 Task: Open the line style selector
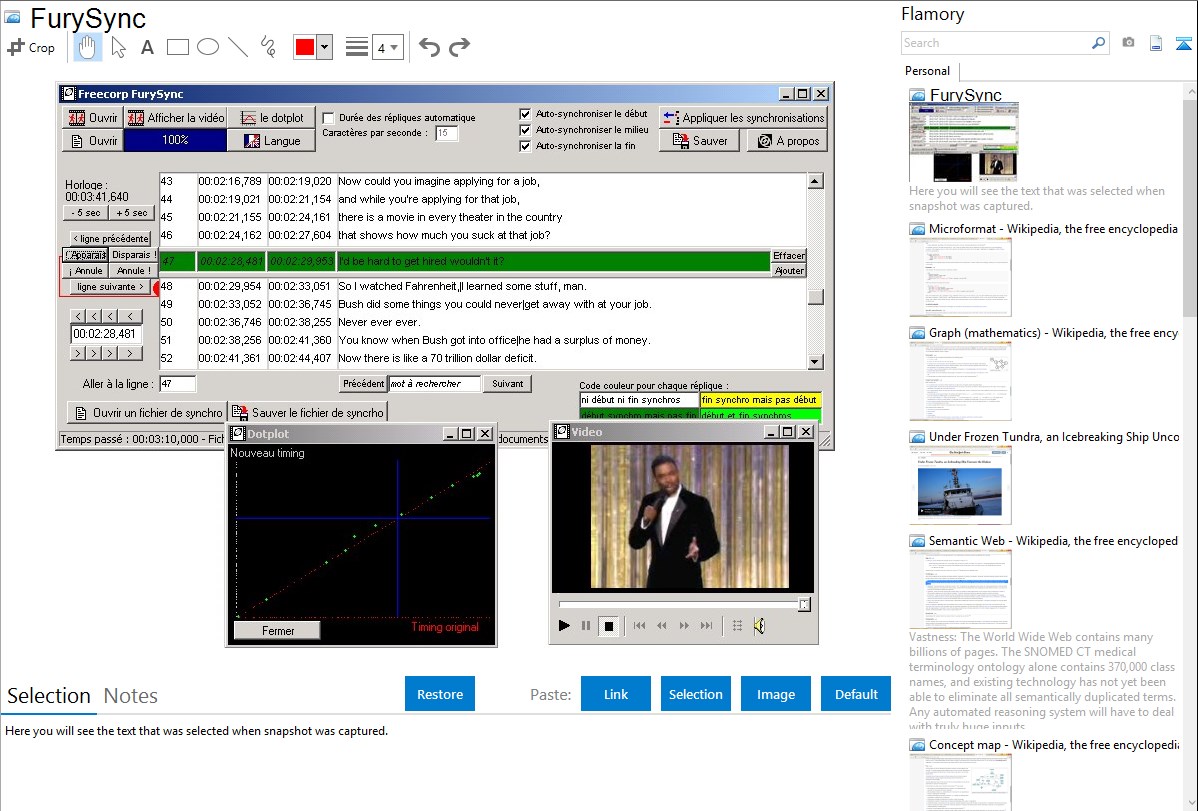pyautogui.click(x=356, y=47)
